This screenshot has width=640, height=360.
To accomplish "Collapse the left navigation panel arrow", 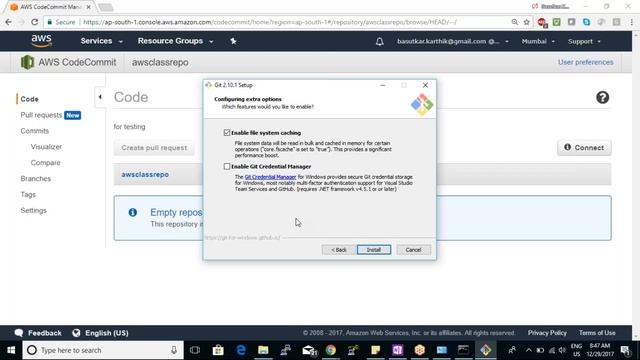I will [x=100, y=97].
